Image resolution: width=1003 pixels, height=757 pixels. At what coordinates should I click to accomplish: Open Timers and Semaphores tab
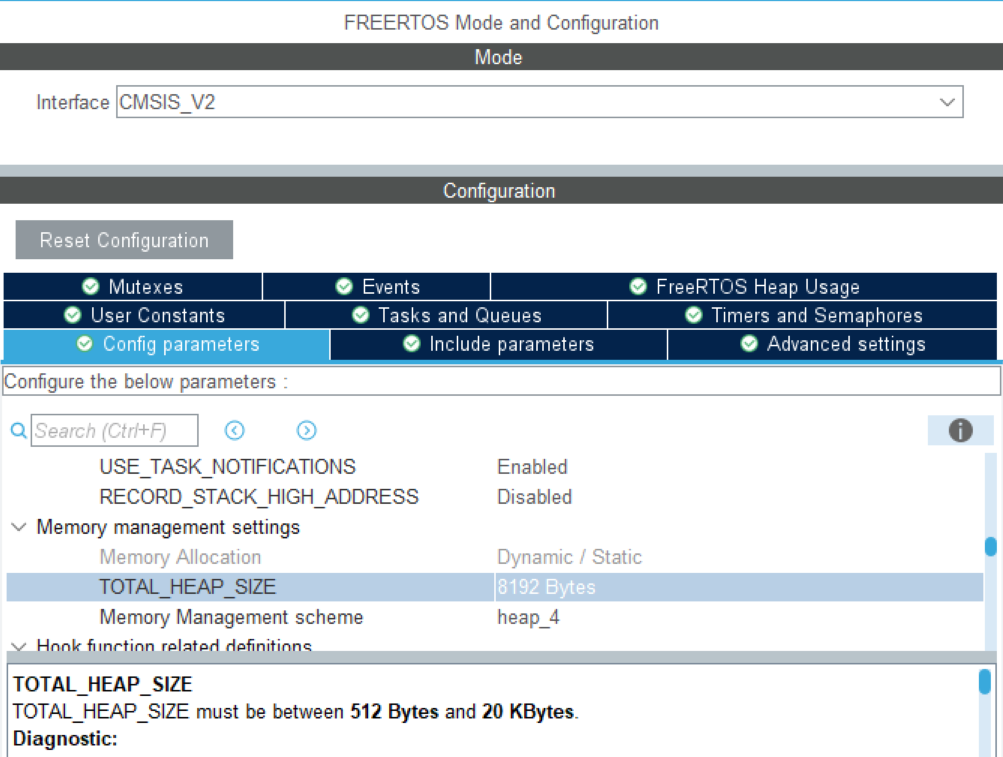pos(803,315)
